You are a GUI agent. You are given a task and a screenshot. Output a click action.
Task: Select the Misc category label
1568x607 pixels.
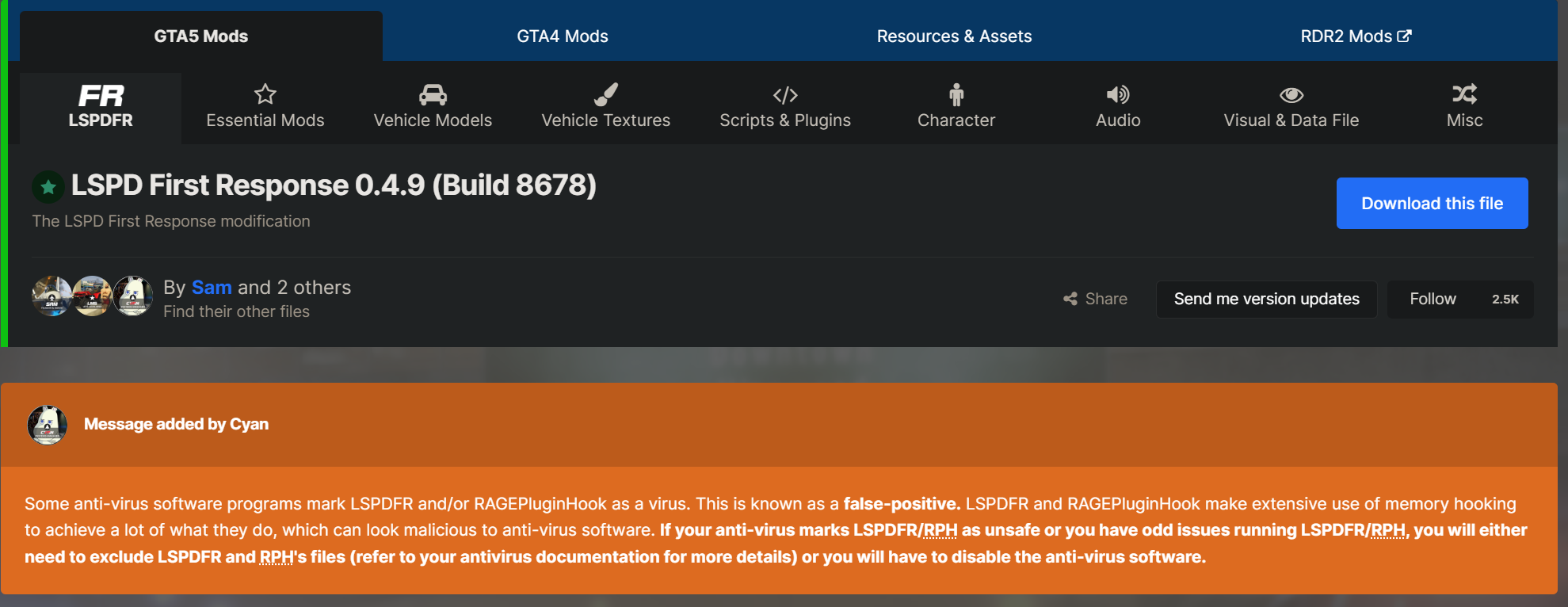click(x=1464, y=120)
